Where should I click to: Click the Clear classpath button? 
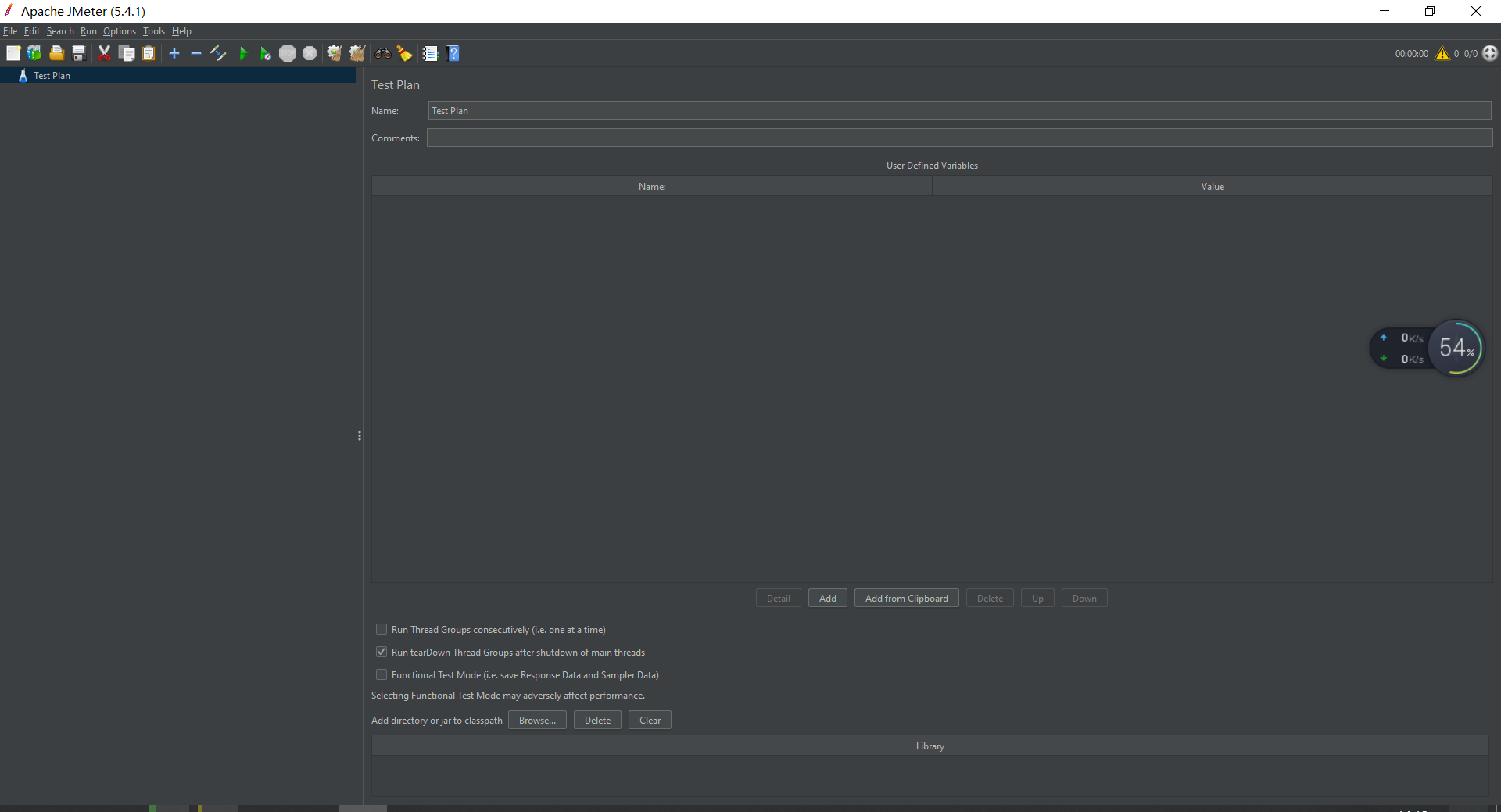pos(650,721)
